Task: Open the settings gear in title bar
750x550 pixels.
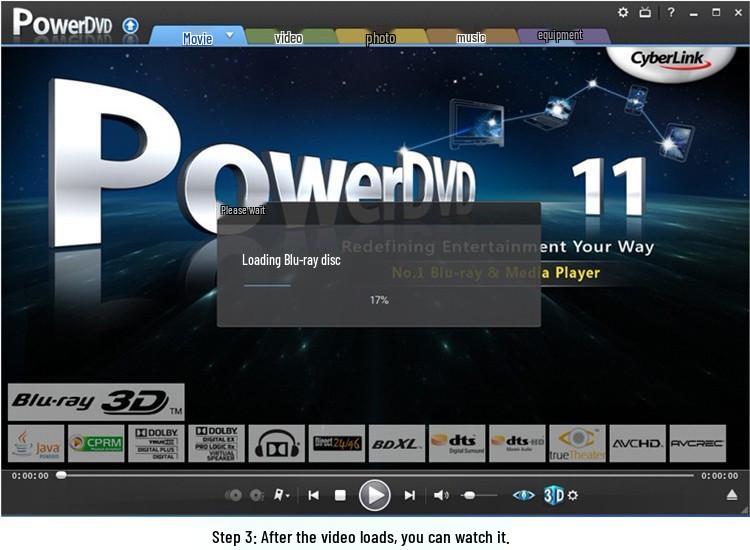Action: [x=623, y=12]
